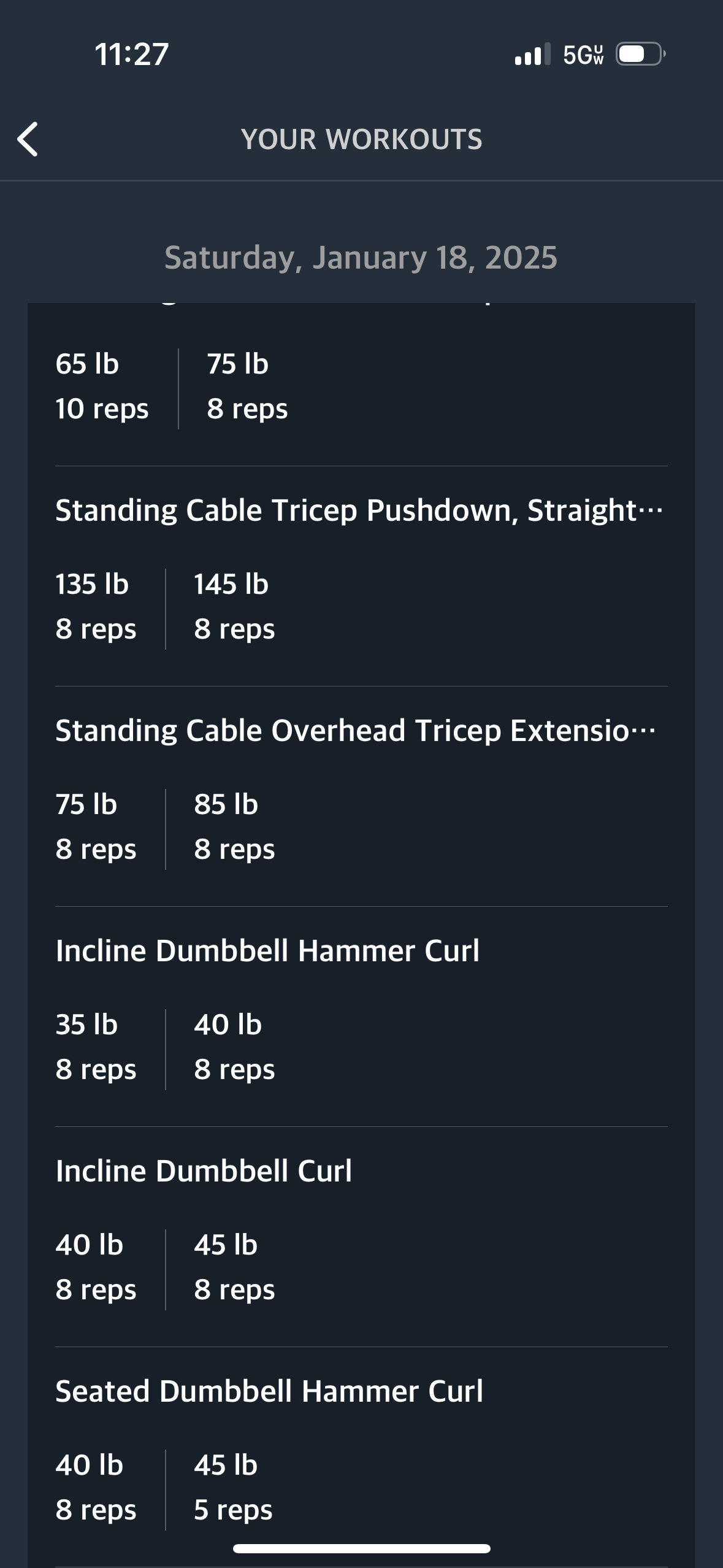This screenshot has height=1568, width=723.
Task: Tap the 11:27 clock in status bar
Action: click(131, 54)
